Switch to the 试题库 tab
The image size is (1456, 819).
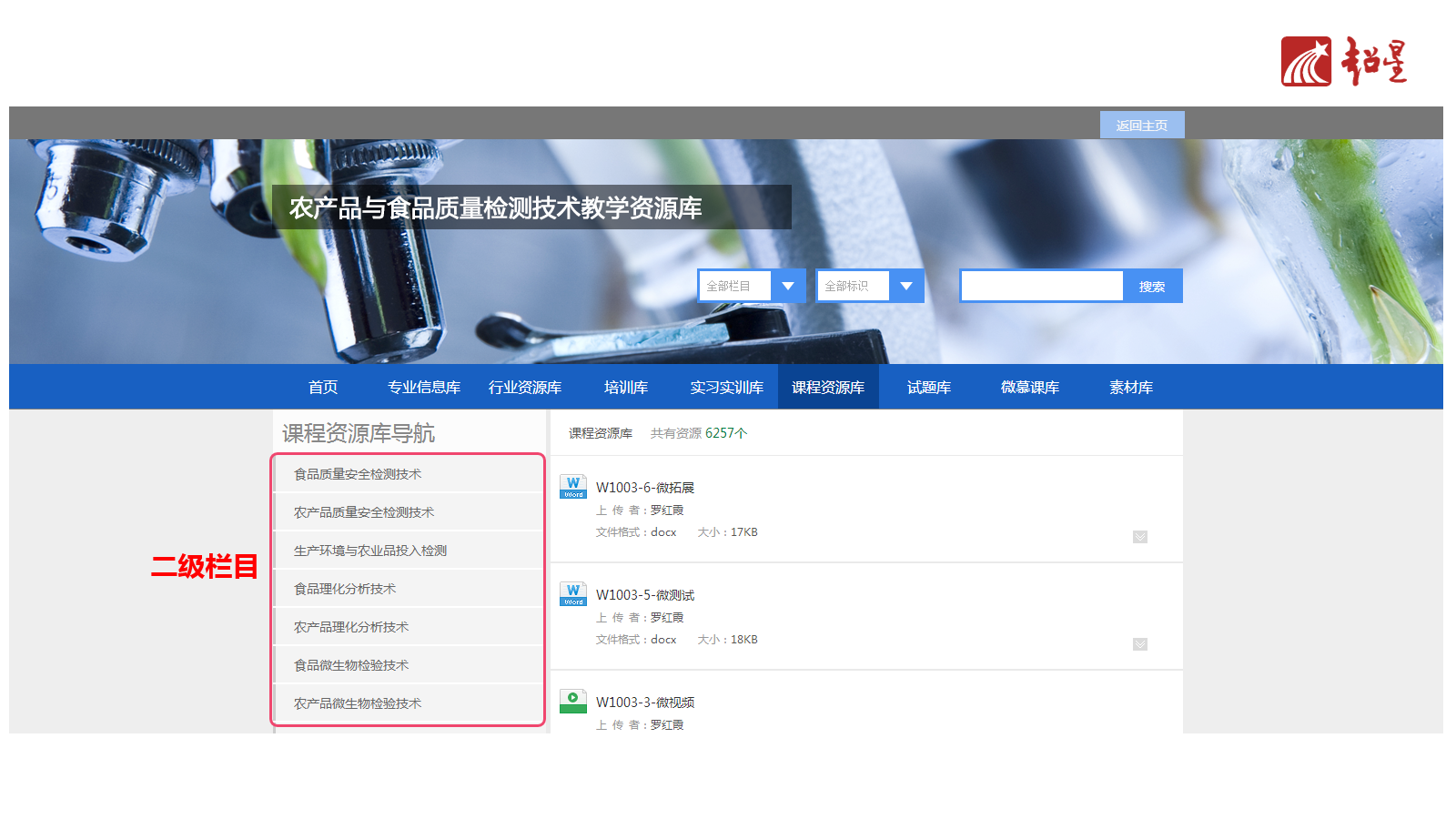tap(929, 388)
